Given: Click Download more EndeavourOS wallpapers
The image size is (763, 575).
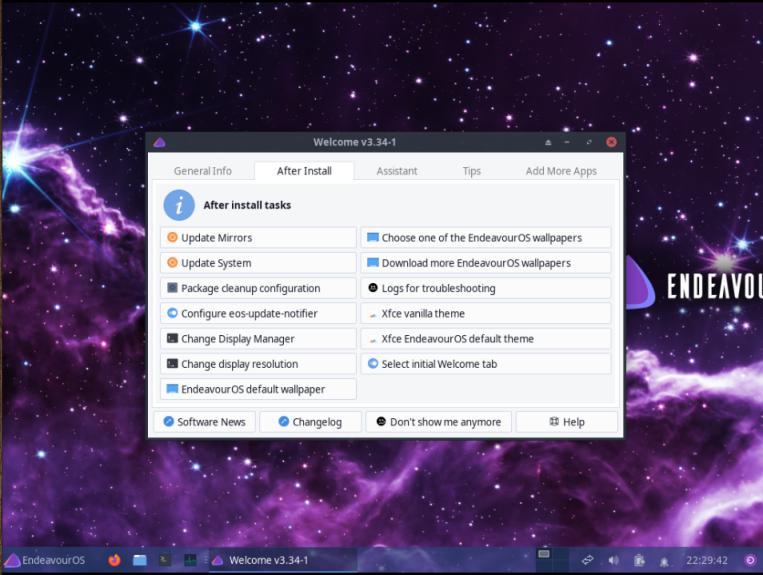Looking at the screenshot, I should (486, 263).
